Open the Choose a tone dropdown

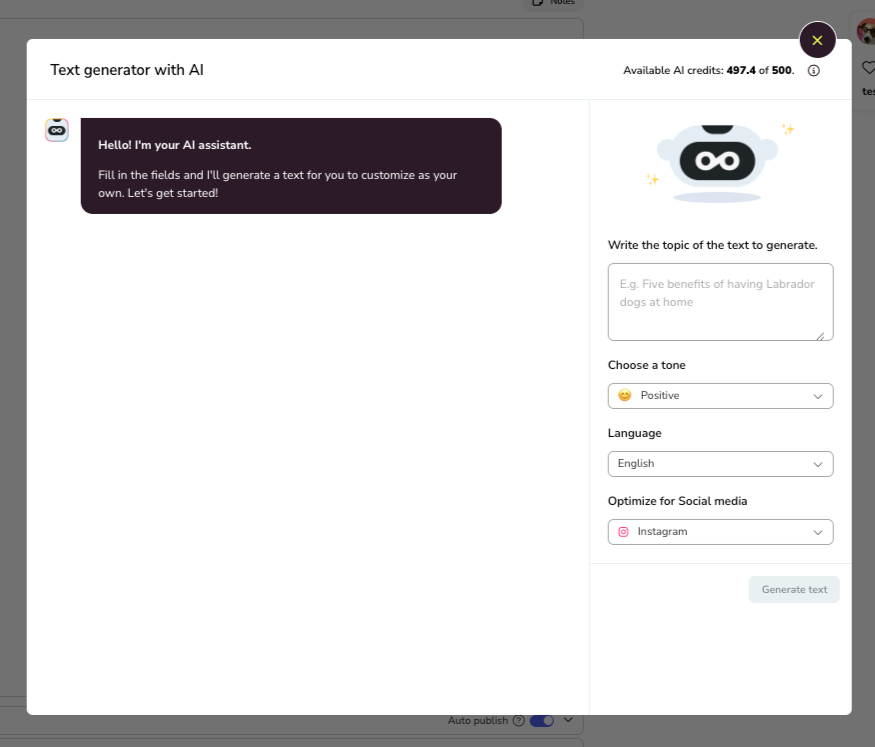(x=720, y=395)
